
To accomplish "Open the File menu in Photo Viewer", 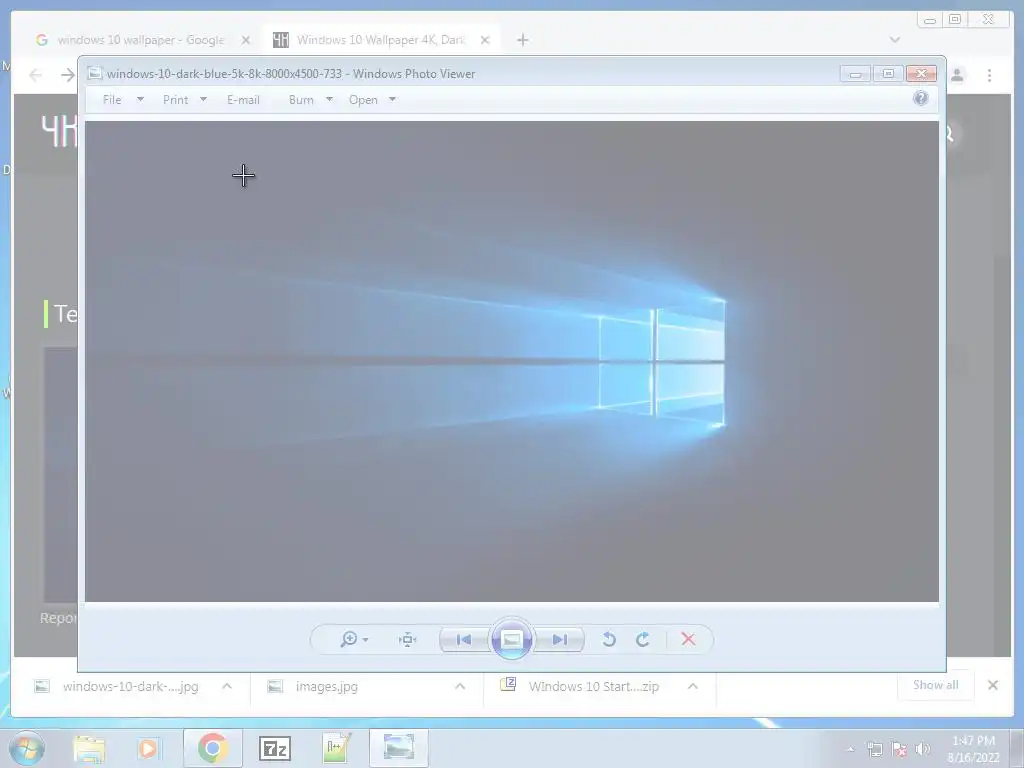I will (x=112, y=100).
